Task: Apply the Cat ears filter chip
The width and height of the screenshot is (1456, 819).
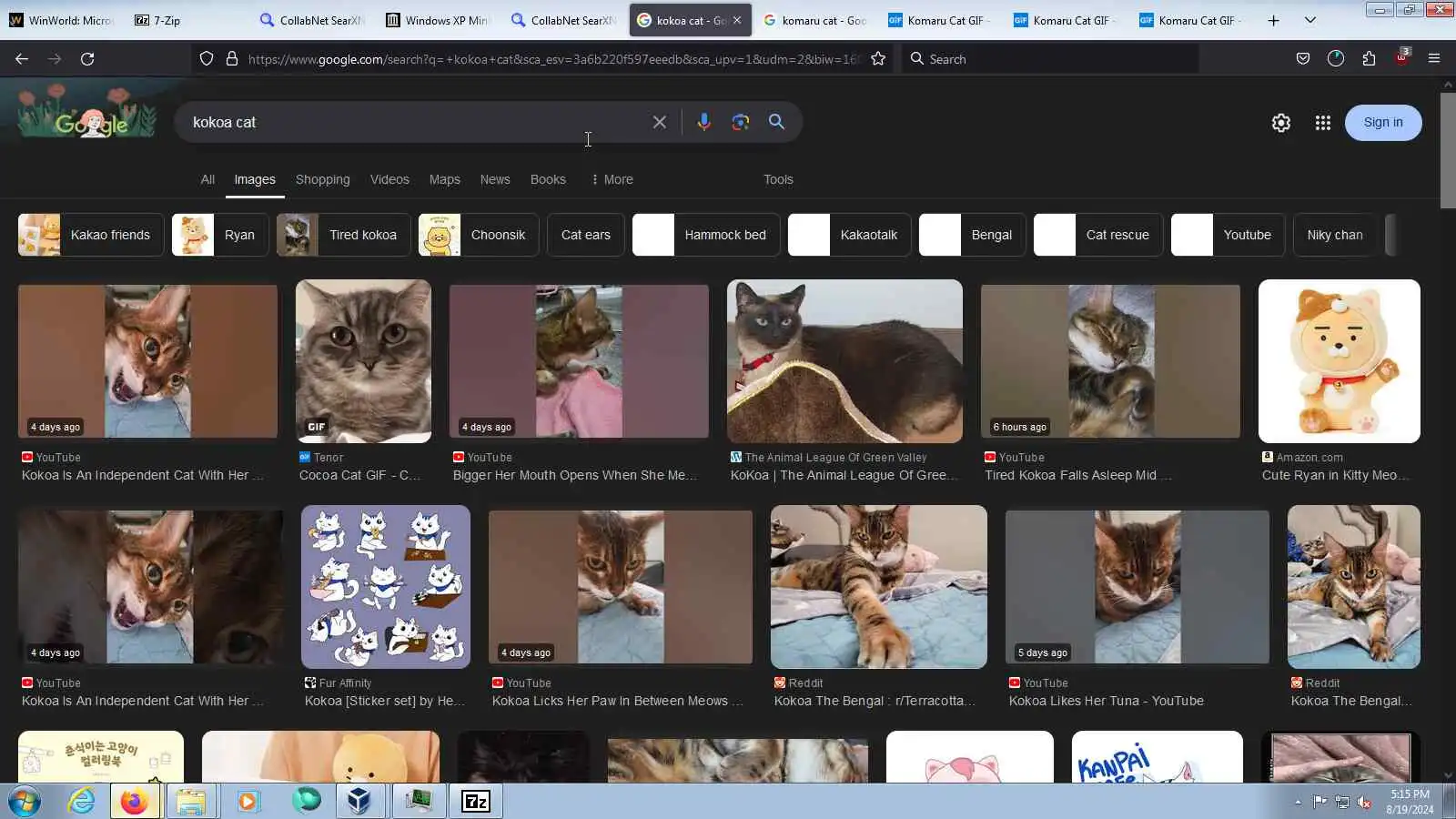Action: tap(586, 235)
